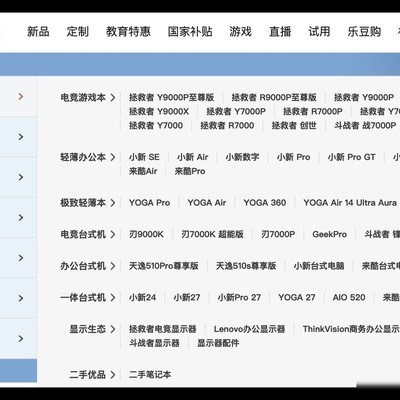Choose 小新Pro 27
Image resolution: width=400 pixels, height=400 pixels.
[239, 297]
